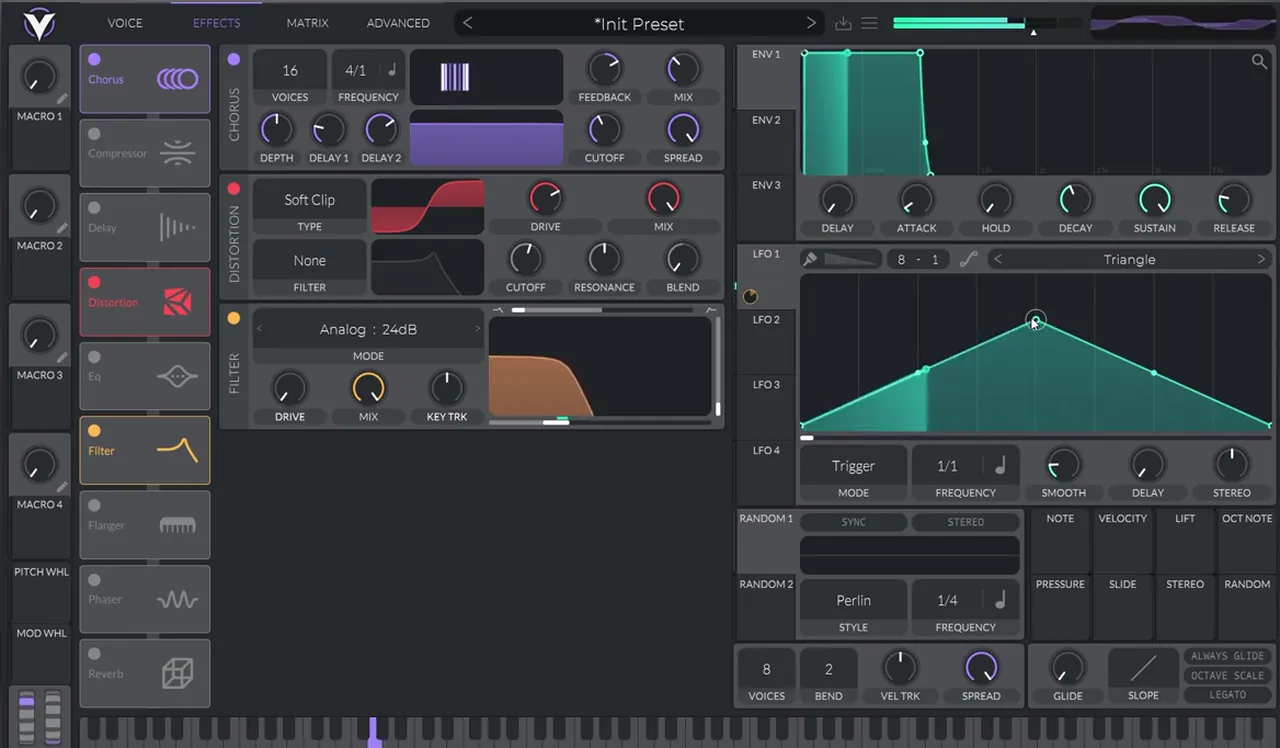Click the Phaser waveform icon
This screenshot has height=748, width=1280.
(x=177, y=599)
